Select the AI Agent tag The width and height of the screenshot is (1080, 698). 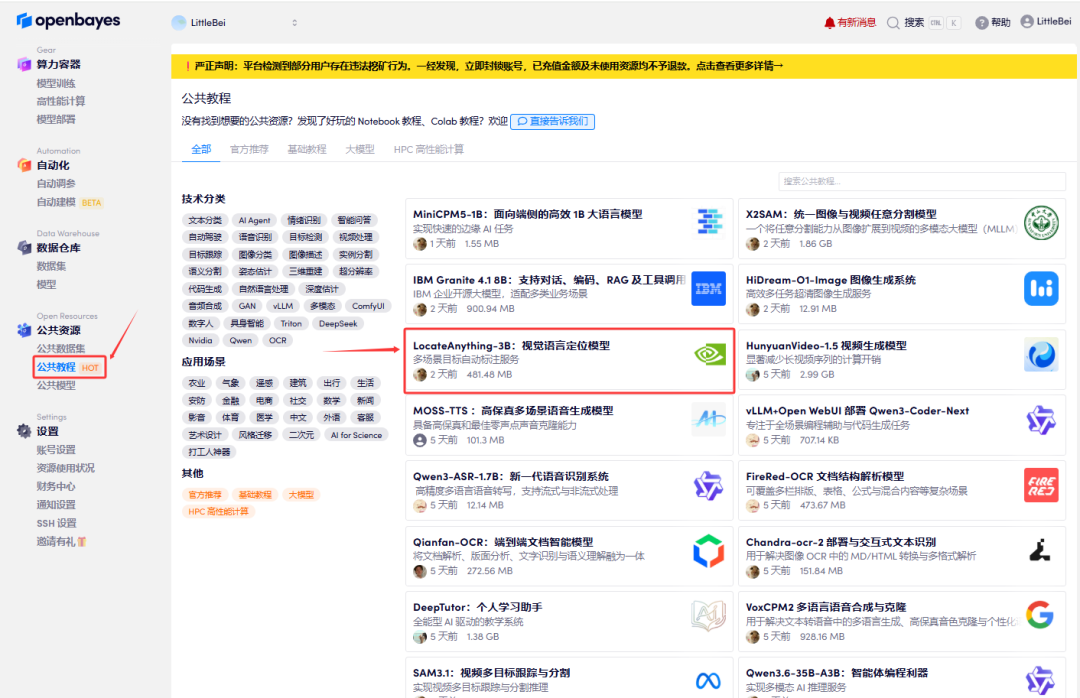[254, 220]
